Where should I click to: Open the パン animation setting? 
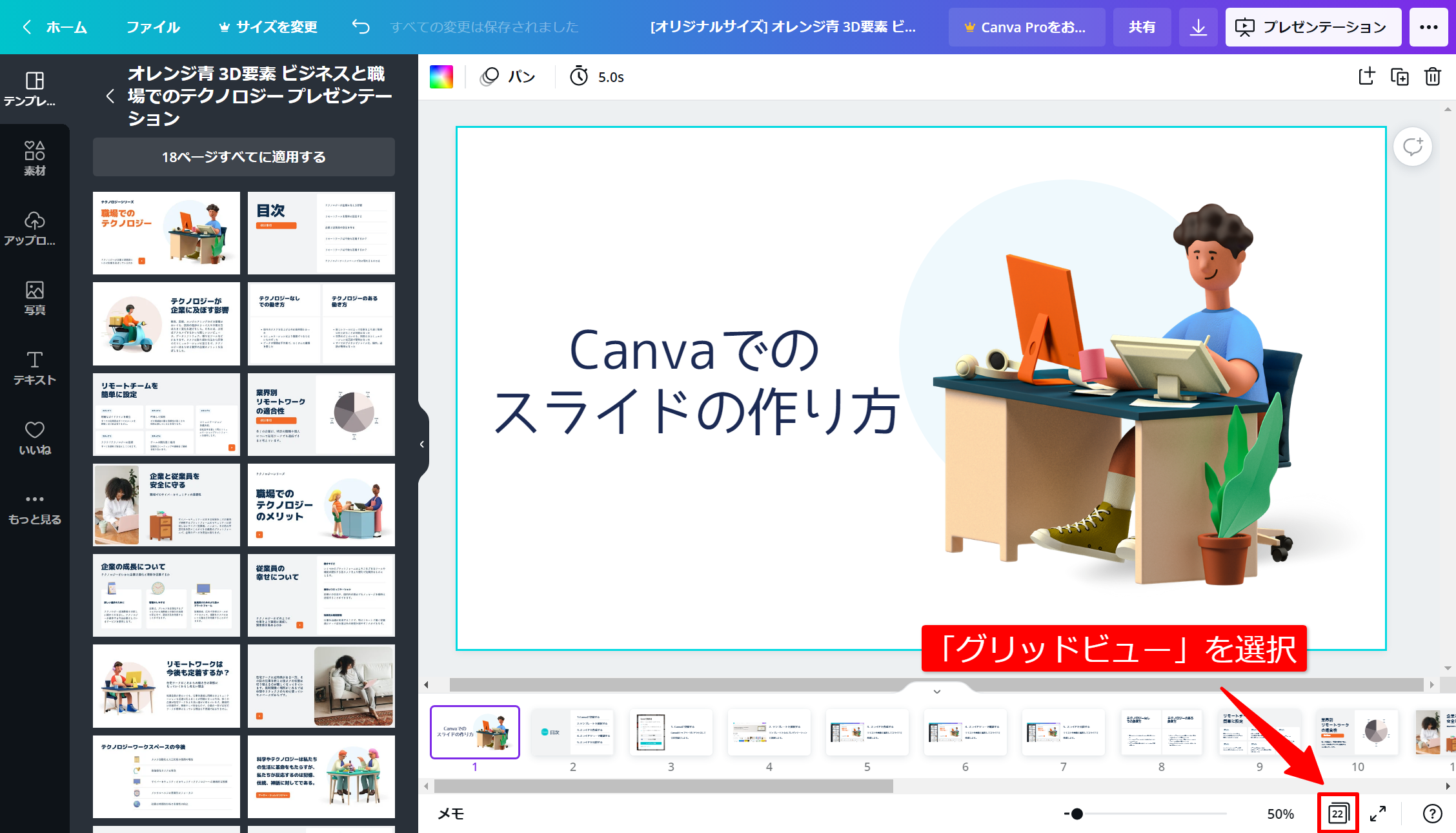click(x=508, y=77)
